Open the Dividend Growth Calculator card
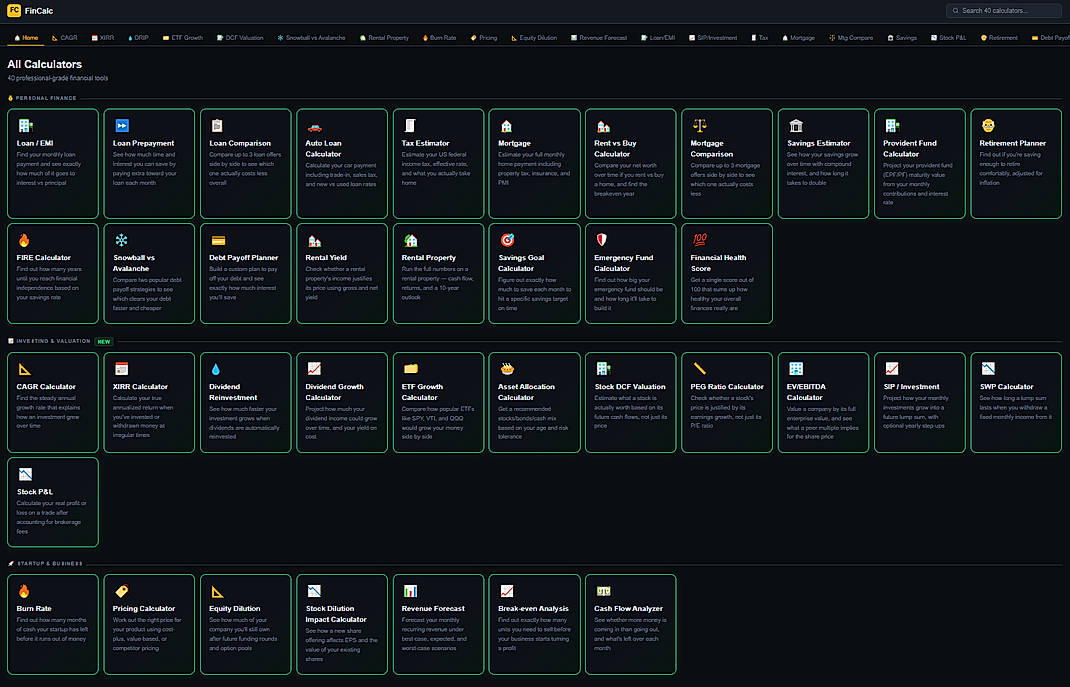The width and height of the screenshot is (1070, 687). 342,403
